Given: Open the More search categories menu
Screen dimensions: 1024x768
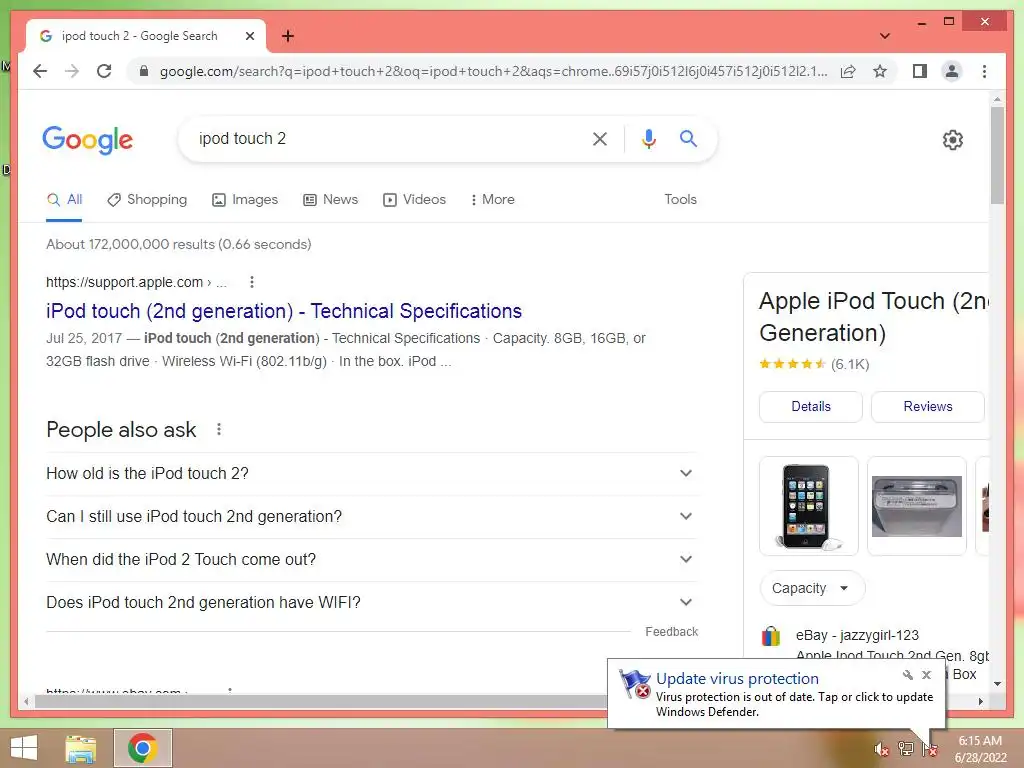Looking at the screenshot, I should [x=492, y=200].
